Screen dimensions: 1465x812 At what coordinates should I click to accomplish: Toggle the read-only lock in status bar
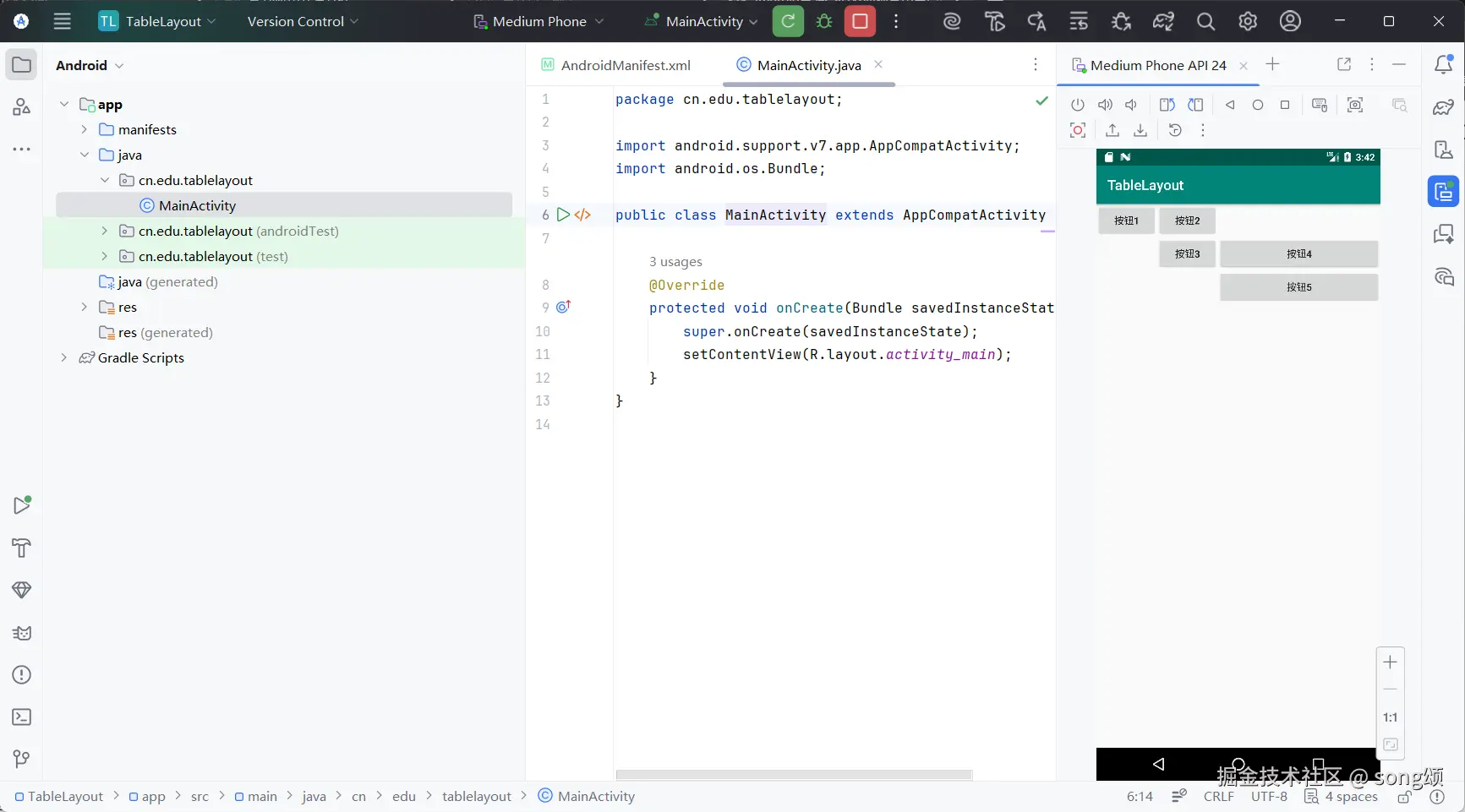pos(1405,796)
